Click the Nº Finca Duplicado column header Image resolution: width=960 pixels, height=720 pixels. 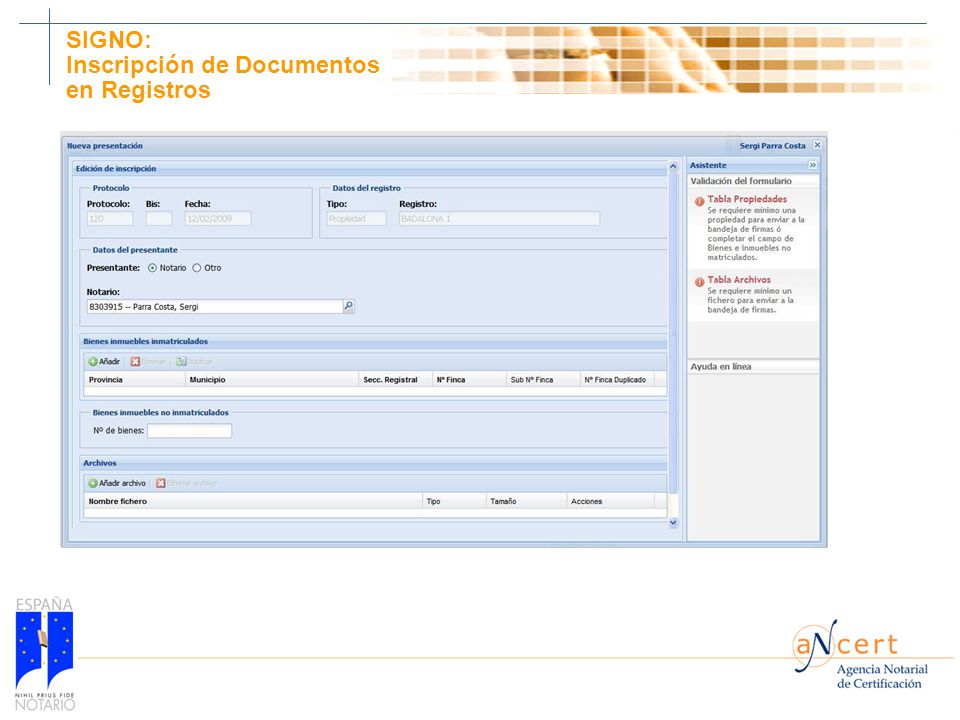click(617, 380)
